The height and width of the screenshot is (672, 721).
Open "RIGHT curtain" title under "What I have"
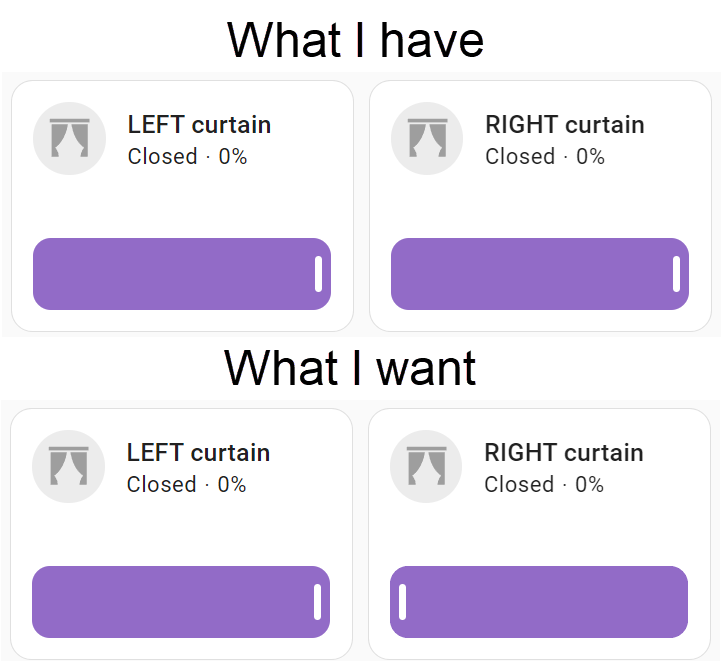pos(564,125)
